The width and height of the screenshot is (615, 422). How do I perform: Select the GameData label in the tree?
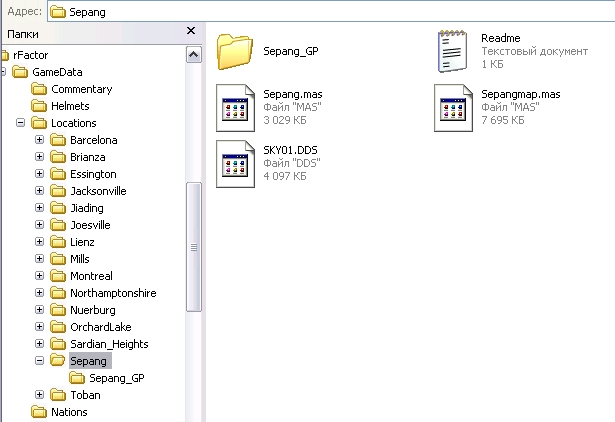tap(57, 72)
